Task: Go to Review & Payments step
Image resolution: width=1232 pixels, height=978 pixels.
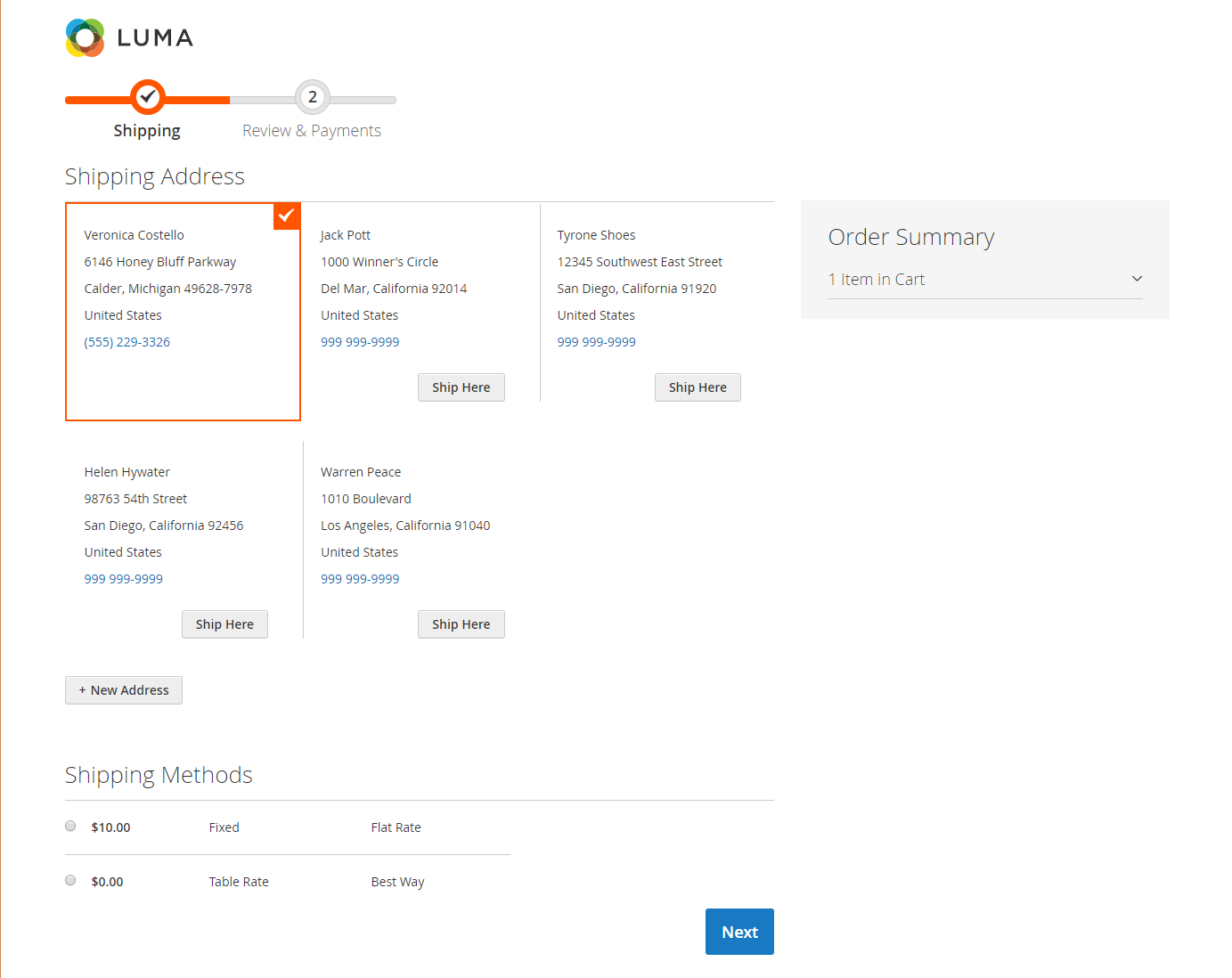Action: (312, 131)
